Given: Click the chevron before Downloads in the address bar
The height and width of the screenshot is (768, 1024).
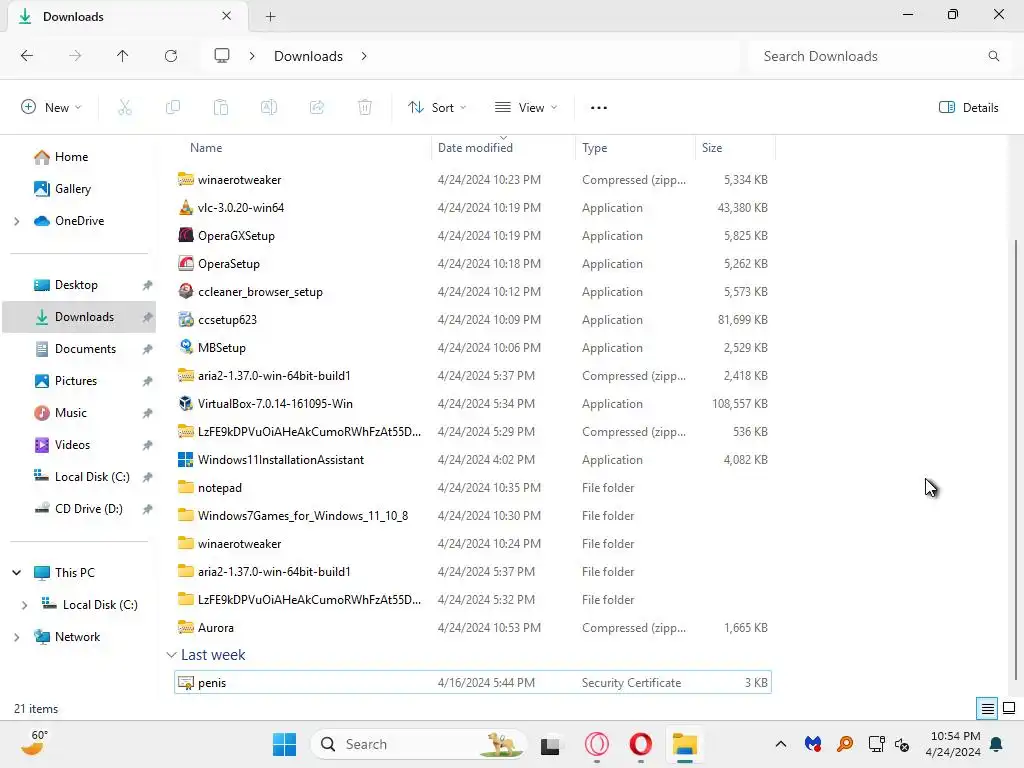Looking at the screenshot, I should pyautogui.click(x=251, y=56).
